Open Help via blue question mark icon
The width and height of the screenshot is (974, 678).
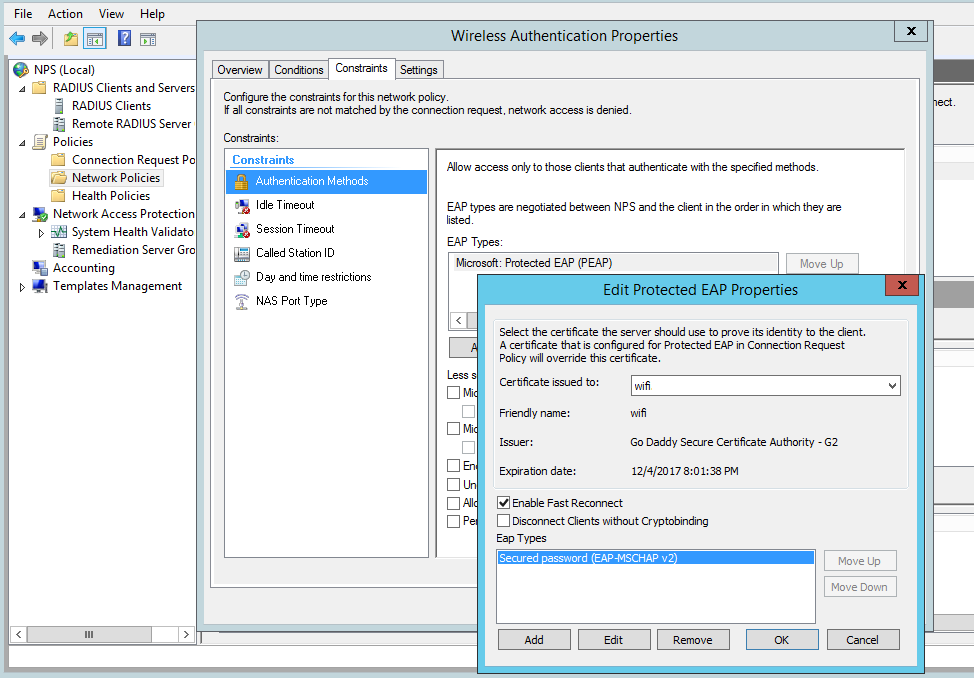(x=124, y=39)
